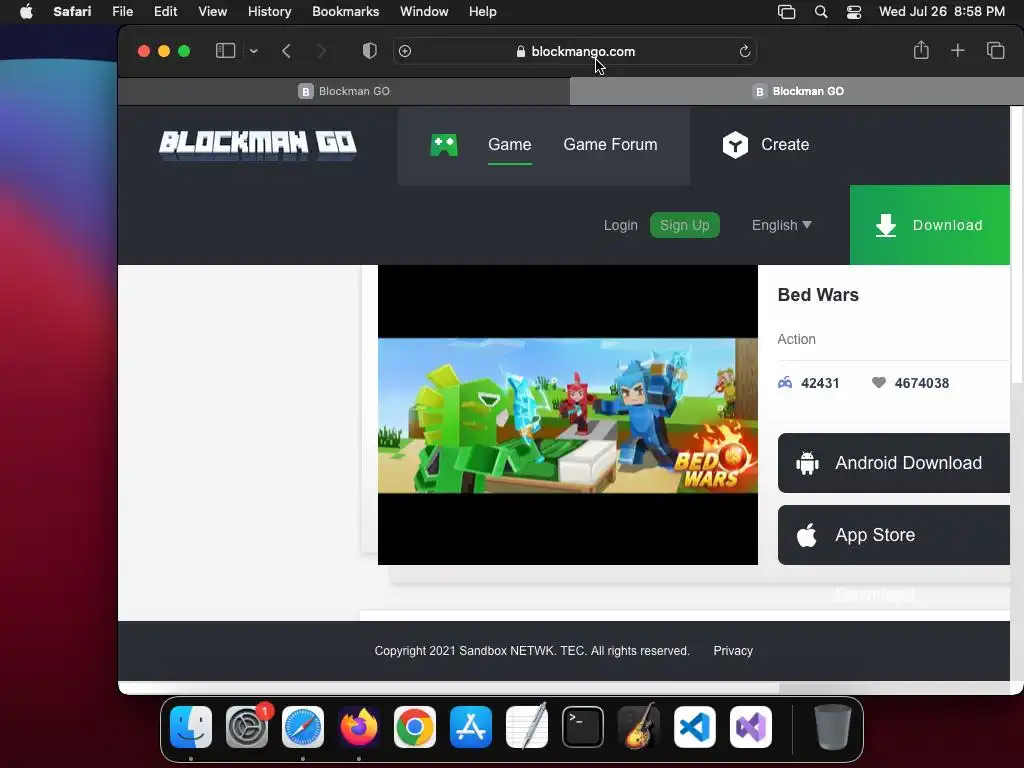This screenshot has height=768, width=1024.
Task: Click the Create navigation link
Action: [785, 144]
